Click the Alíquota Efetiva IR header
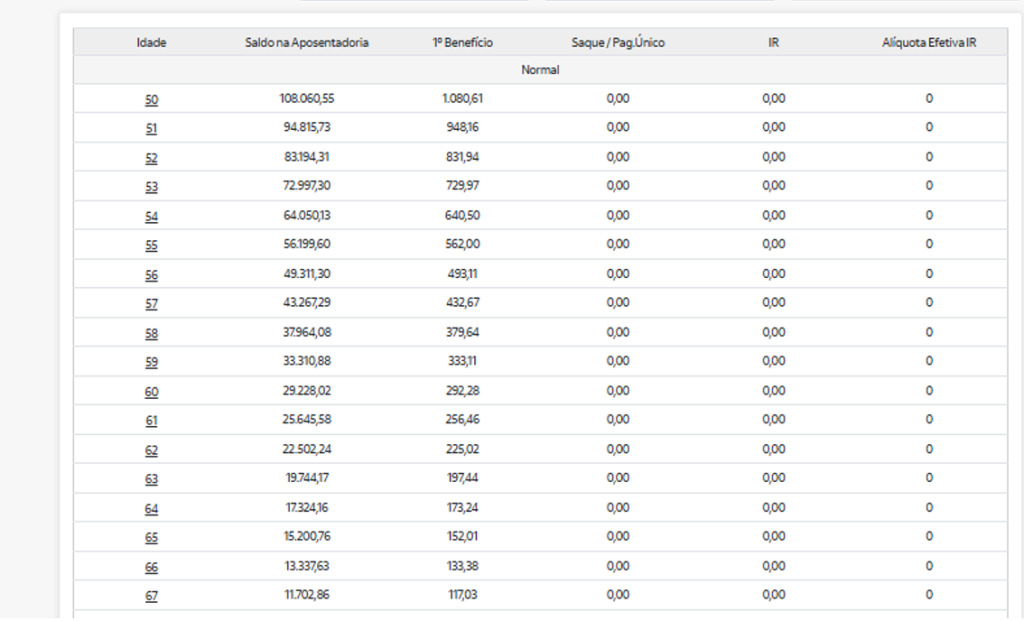 (x=928, y=42)
